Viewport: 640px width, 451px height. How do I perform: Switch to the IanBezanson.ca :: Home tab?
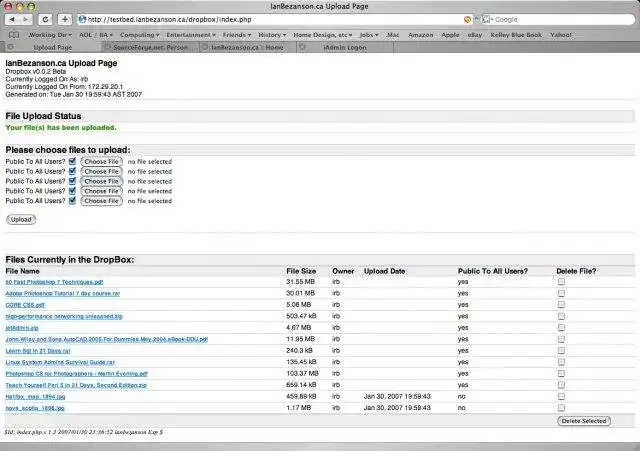pos(247,47)
